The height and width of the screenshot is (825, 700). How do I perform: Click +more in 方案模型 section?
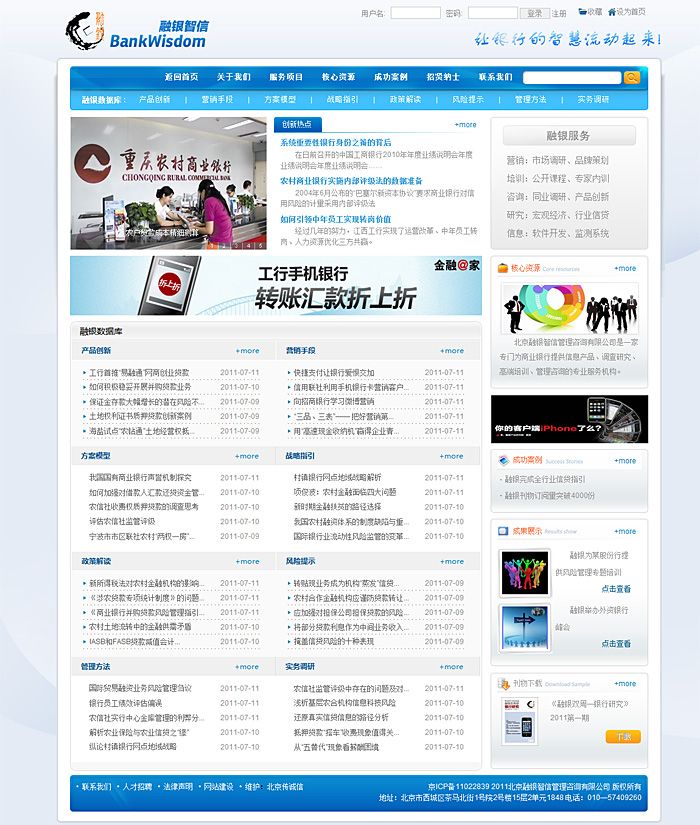[x=247, y=456]
